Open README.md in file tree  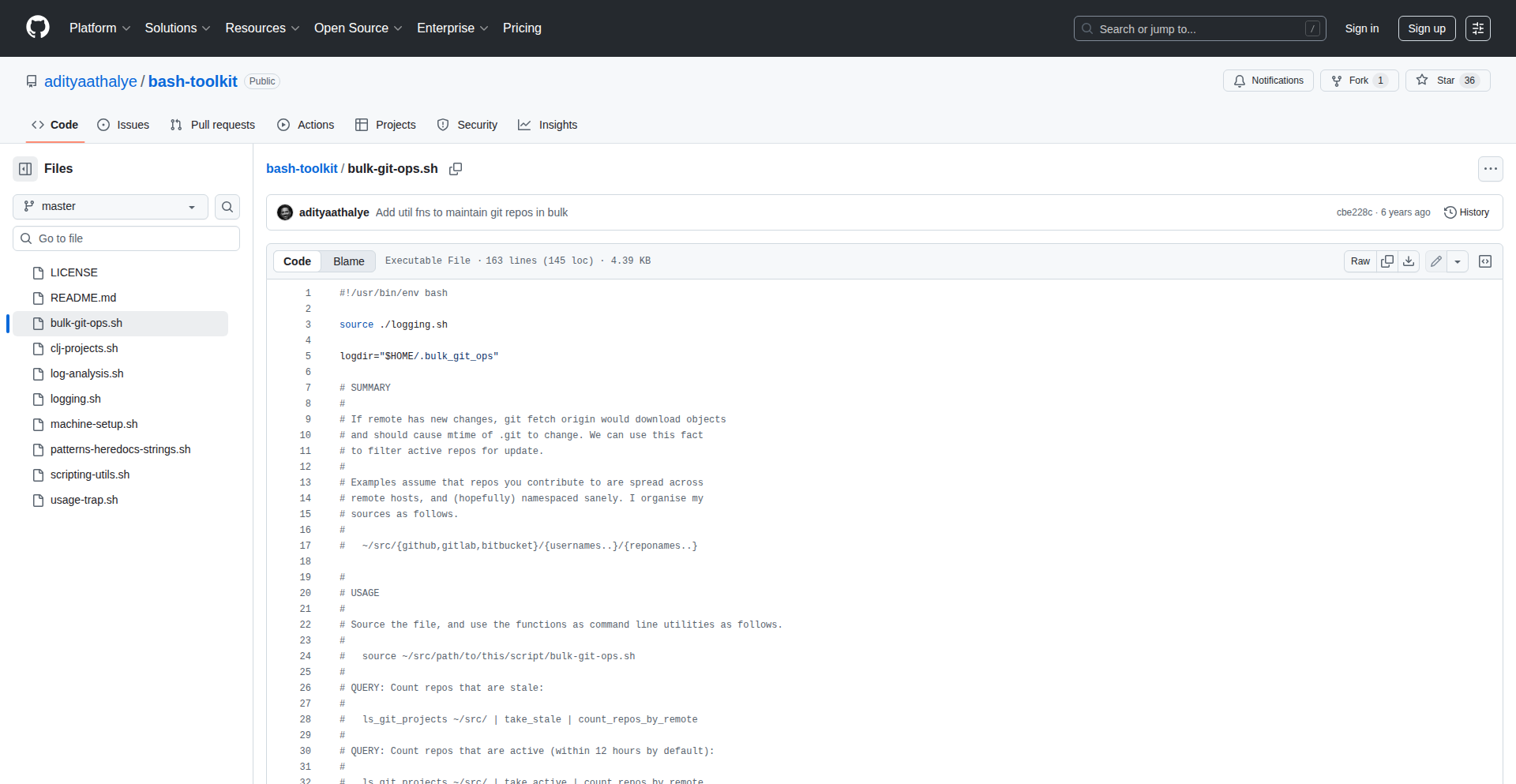pos(121,298)
